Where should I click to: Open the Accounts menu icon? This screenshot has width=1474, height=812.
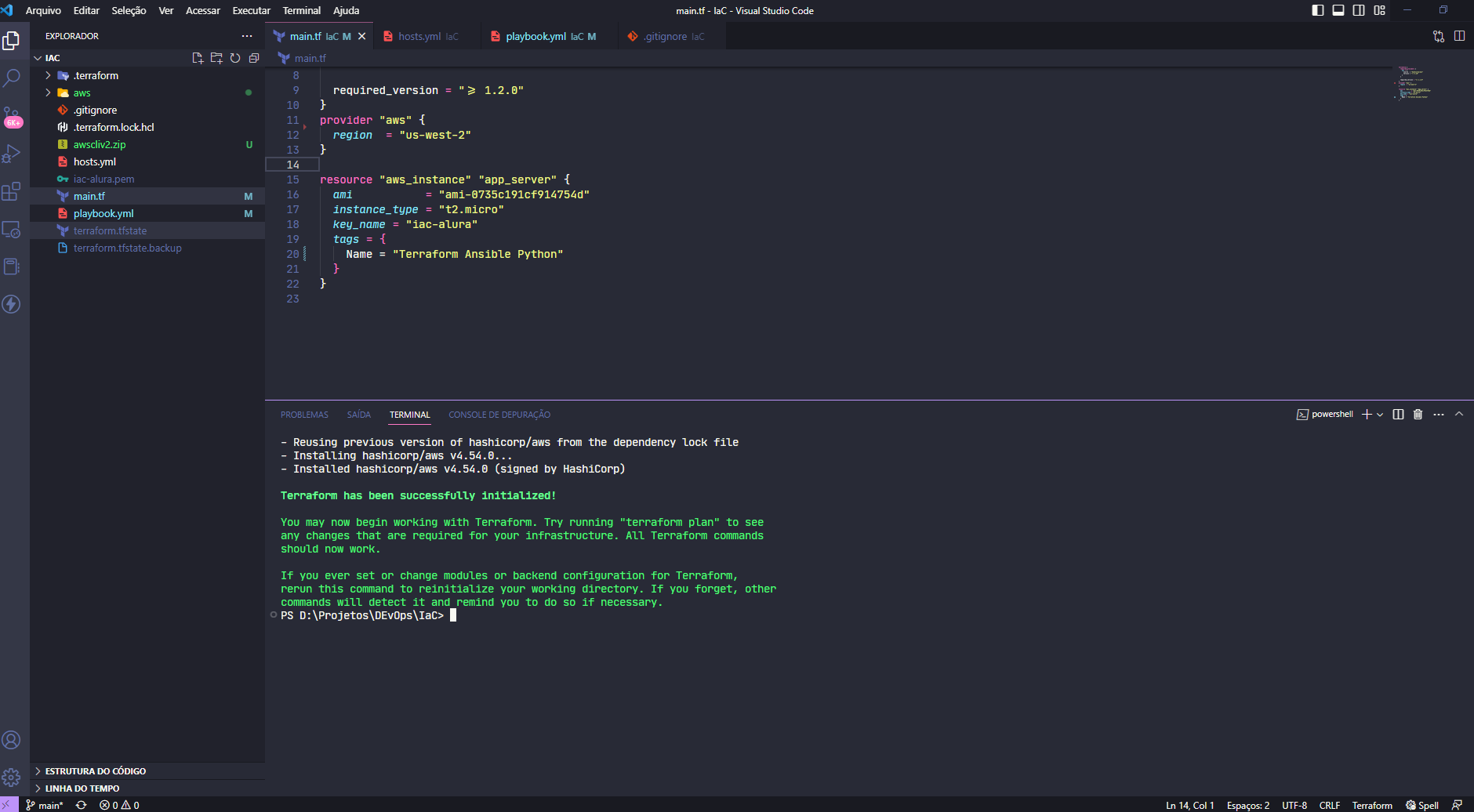click(12, 740)
